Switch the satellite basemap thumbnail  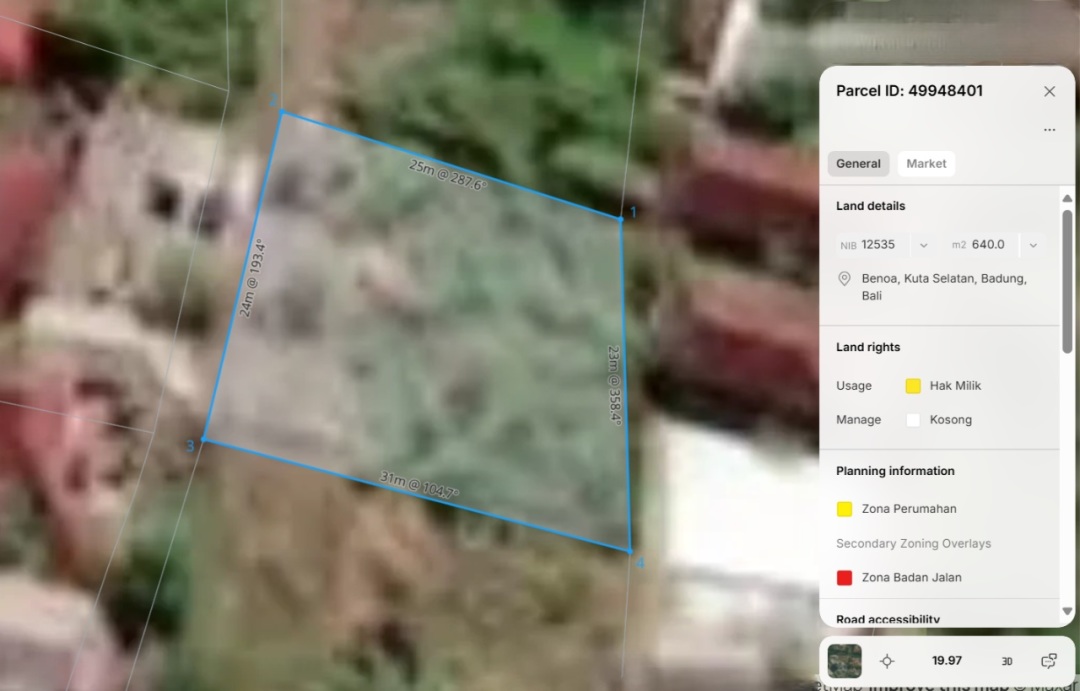845,661
